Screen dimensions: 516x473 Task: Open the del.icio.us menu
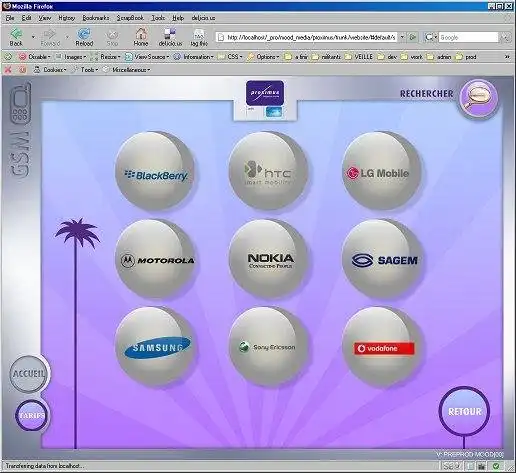[203, 18]
